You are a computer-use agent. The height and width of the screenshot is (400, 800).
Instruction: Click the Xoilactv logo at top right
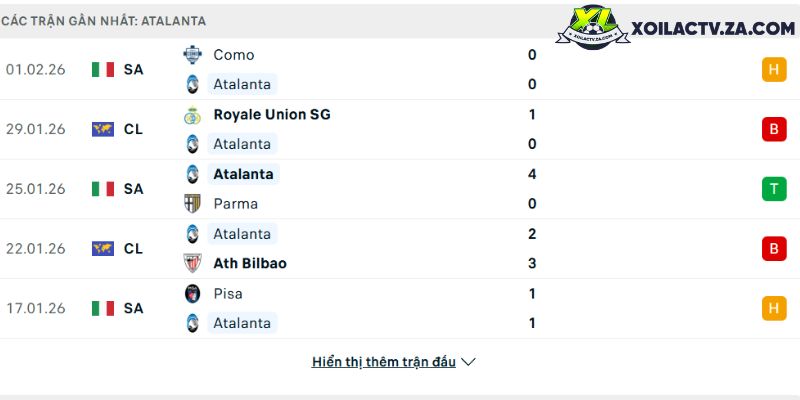coord(682,29)
